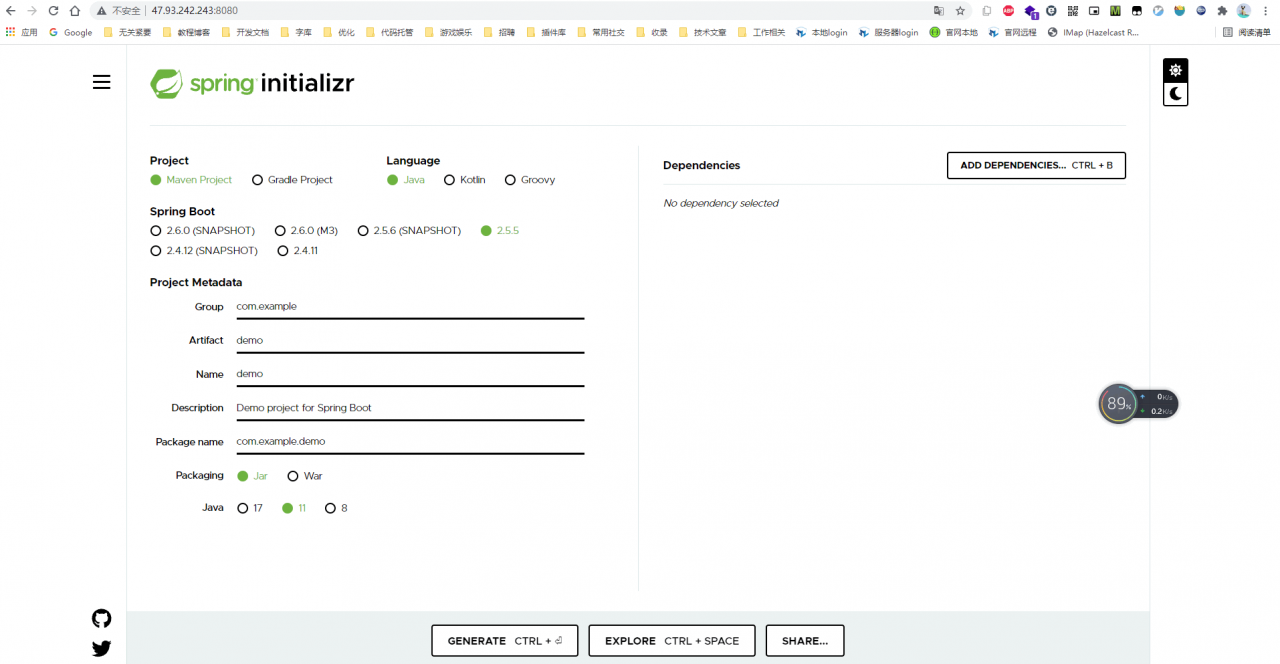This screenshot has width=1280, height=664.
Task: Select Spring Boot 2.6.0 (SNAPSHOT)
Action: pos(202,231)
